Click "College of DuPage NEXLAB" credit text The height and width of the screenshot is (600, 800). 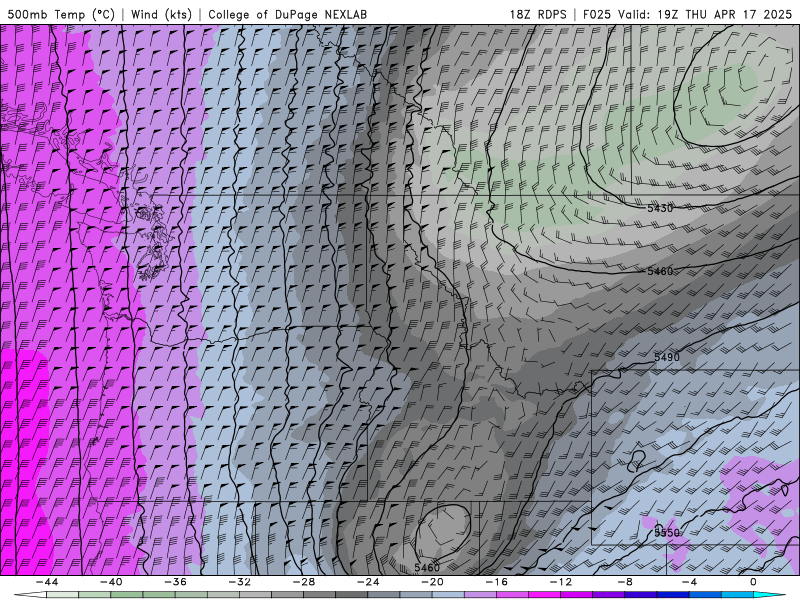tap(287, 14)
